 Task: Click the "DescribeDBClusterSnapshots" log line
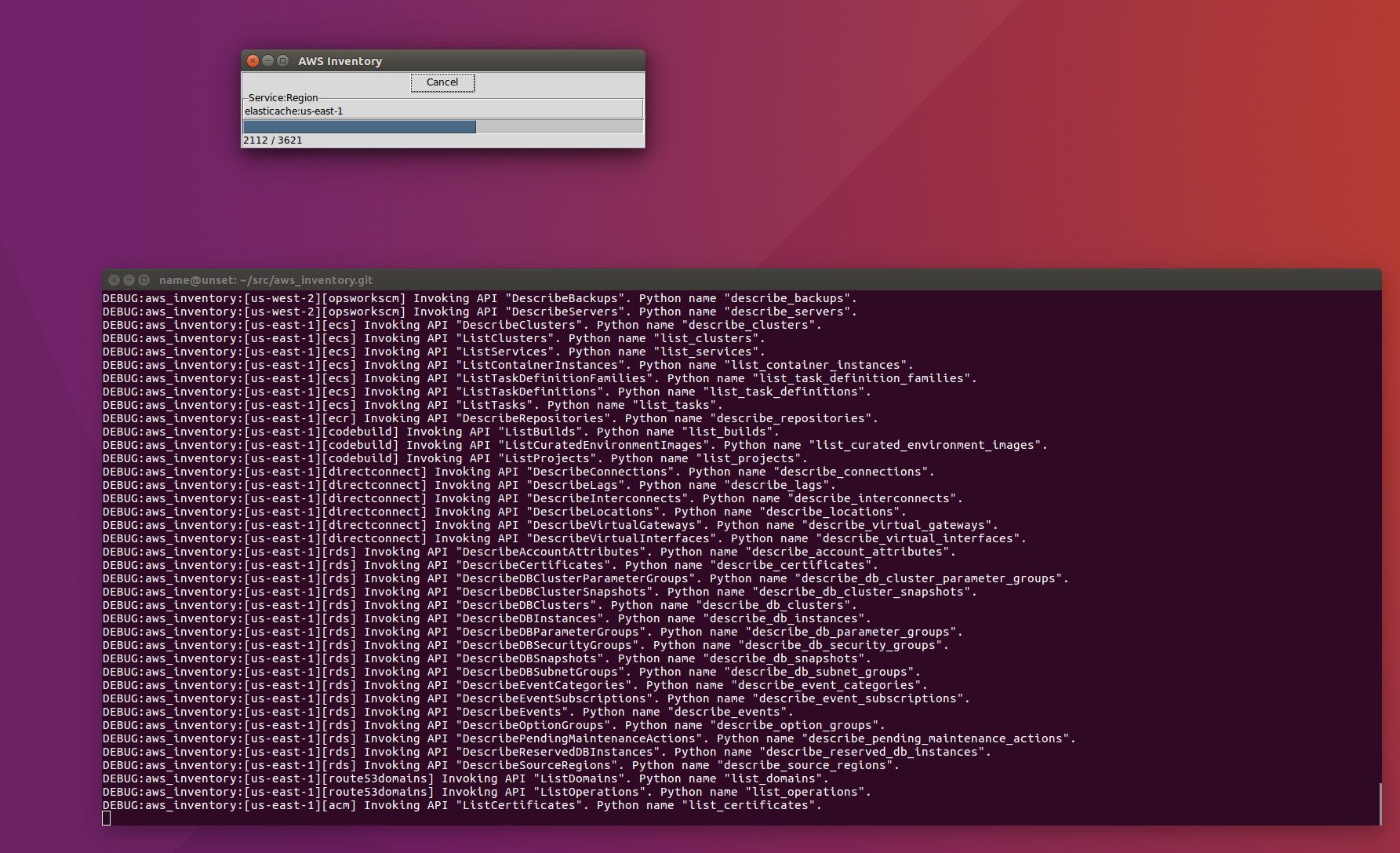point(540,592)
